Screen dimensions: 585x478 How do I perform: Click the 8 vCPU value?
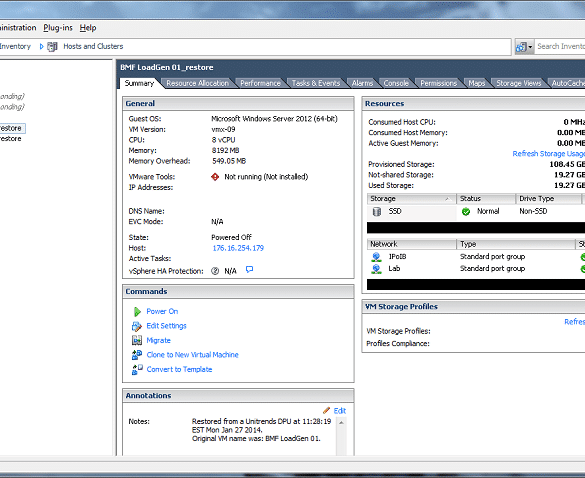[x=223, y=140]
